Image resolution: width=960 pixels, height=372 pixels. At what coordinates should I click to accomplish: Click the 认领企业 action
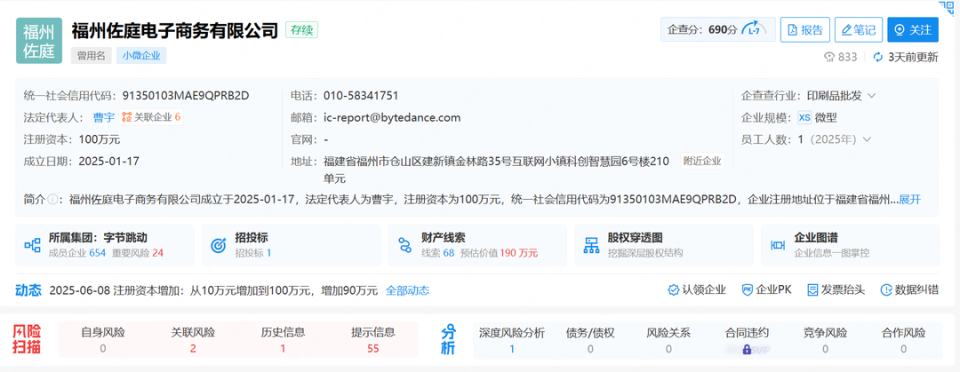click(697, 290)
